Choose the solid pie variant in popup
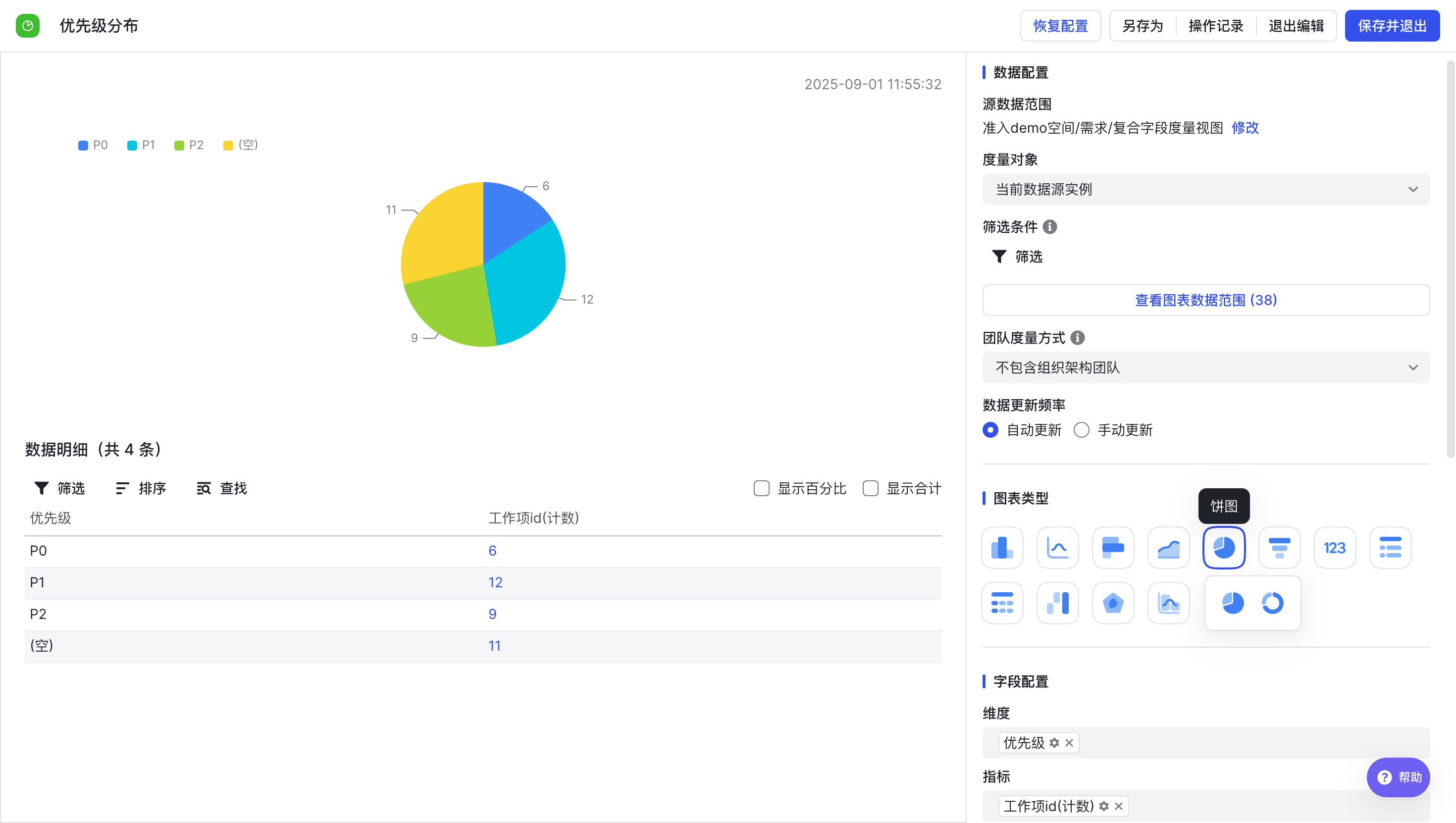 (x=1233, y=603)
